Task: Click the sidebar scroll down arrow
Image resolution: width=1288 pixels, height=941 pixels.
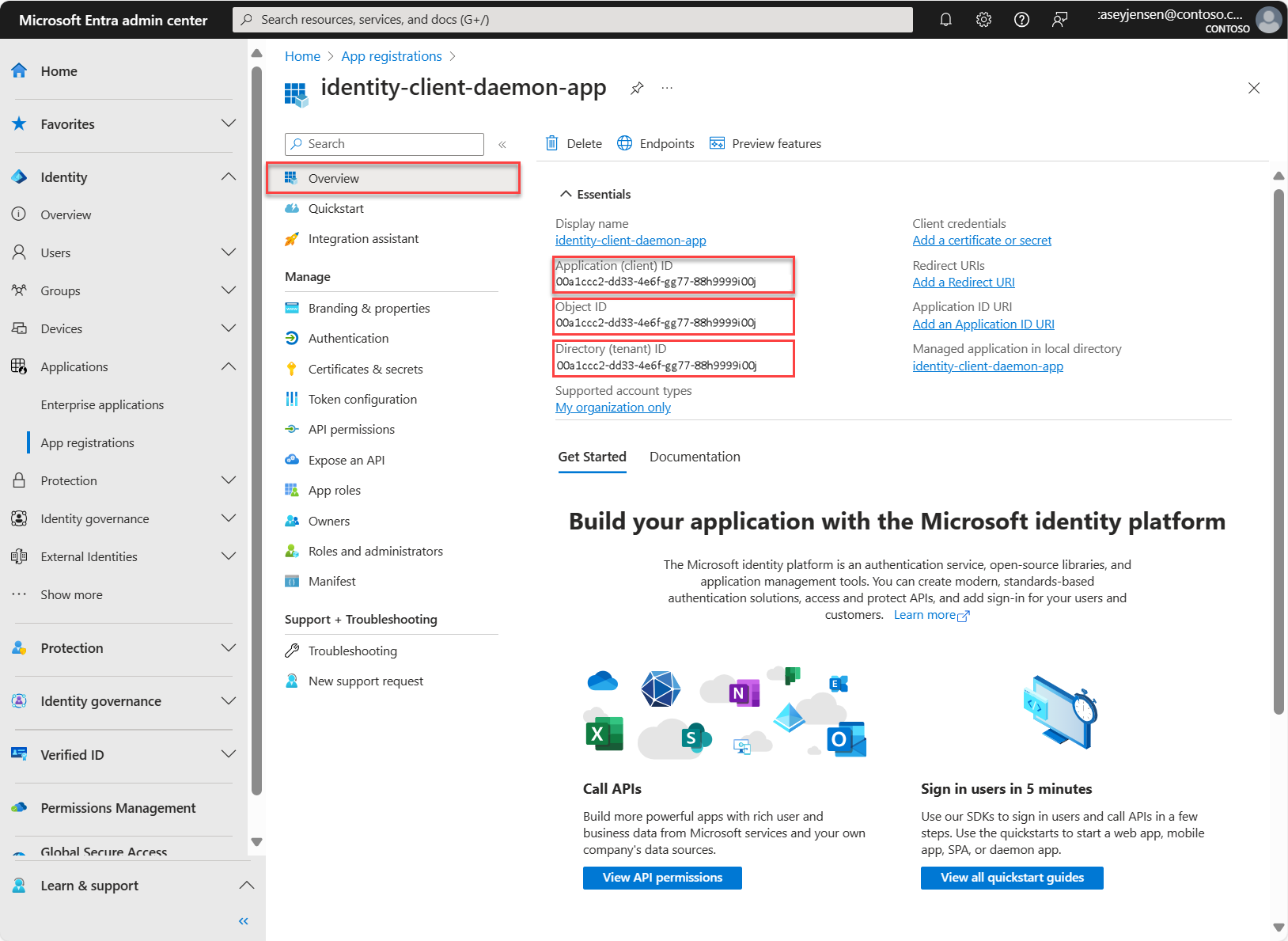Action: (x=256, y=842)
